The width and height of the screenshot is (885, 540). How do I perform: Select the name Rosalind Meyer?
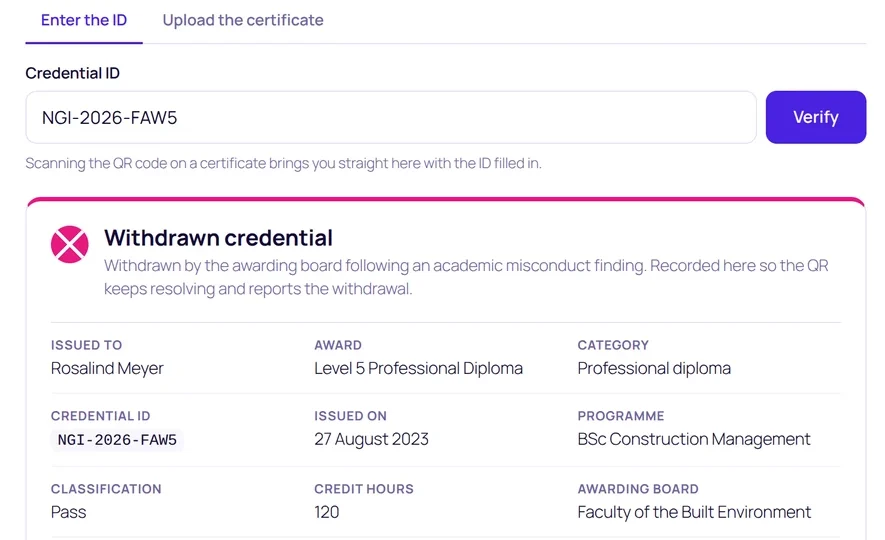pos(107,368)
